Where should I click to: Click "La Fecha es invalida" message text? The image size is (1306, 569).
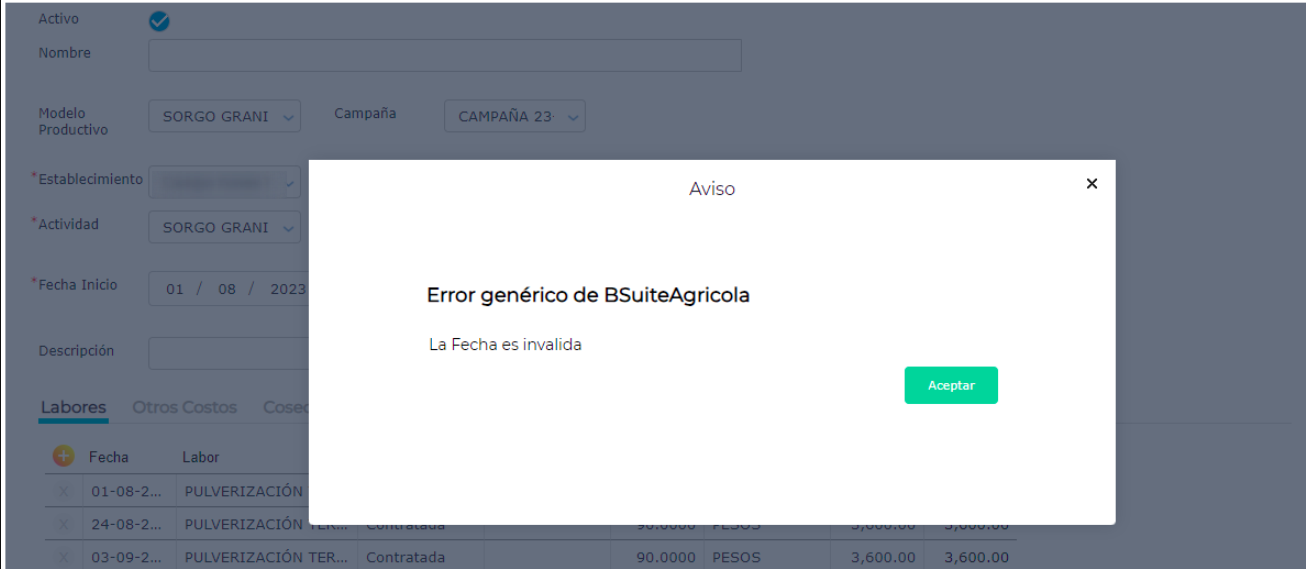point(505,345)
